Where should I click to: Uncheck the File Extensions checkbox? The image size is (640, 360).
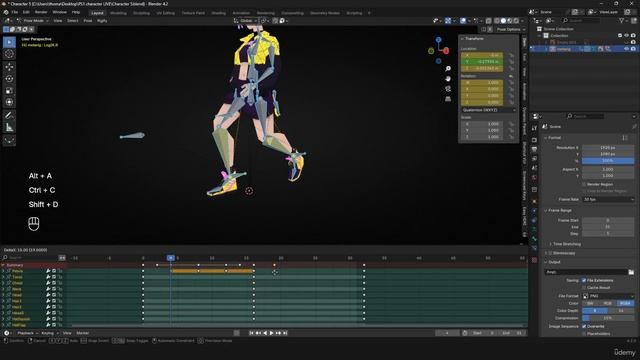pos(584,280)
